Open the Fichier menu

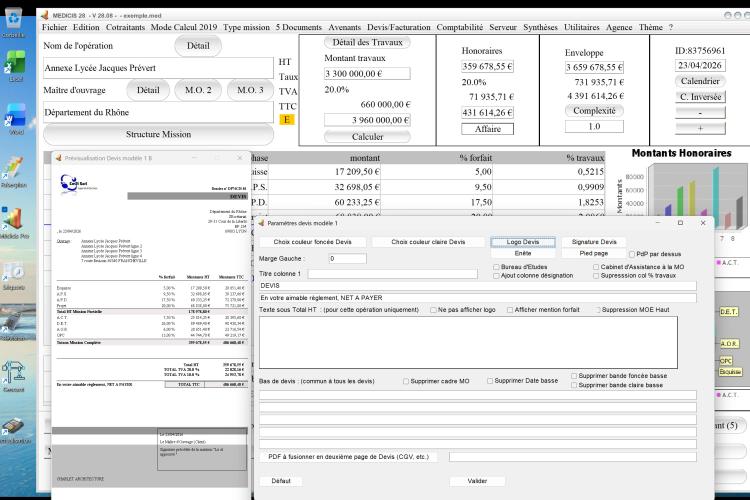click(x=54, y=27)
